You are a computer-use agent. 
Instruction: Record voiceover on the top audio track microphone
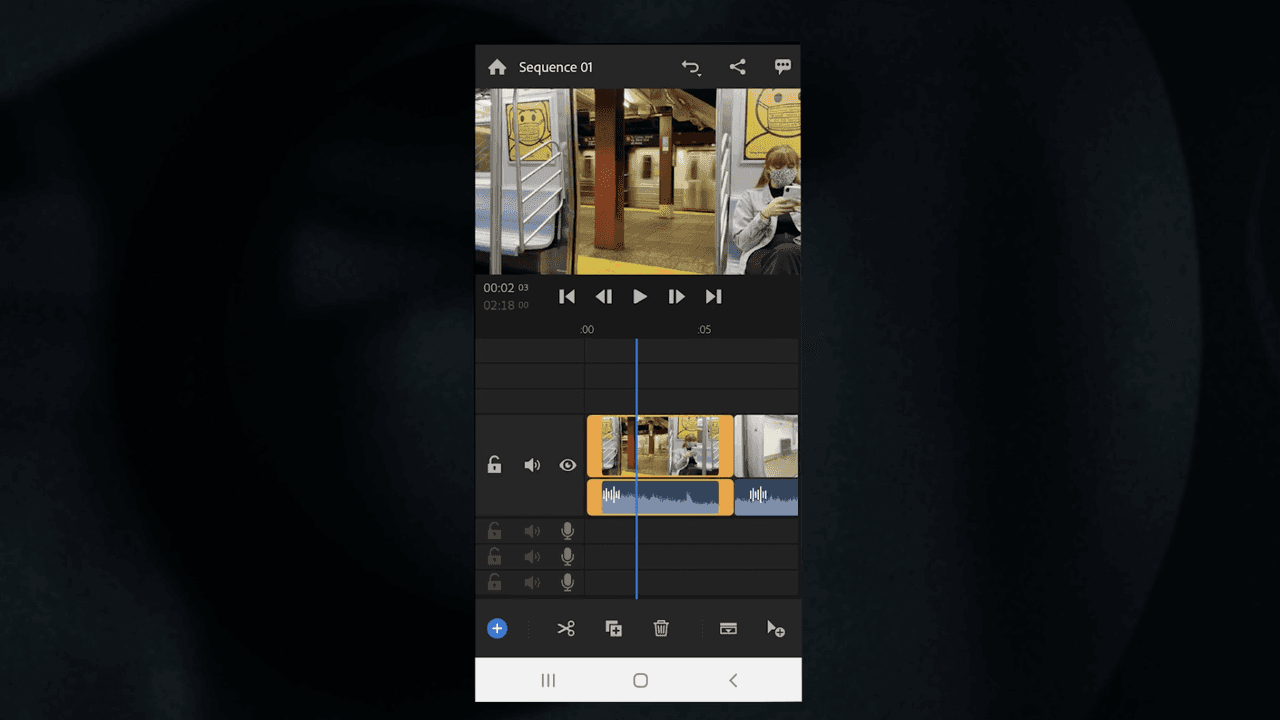point(568,531)
